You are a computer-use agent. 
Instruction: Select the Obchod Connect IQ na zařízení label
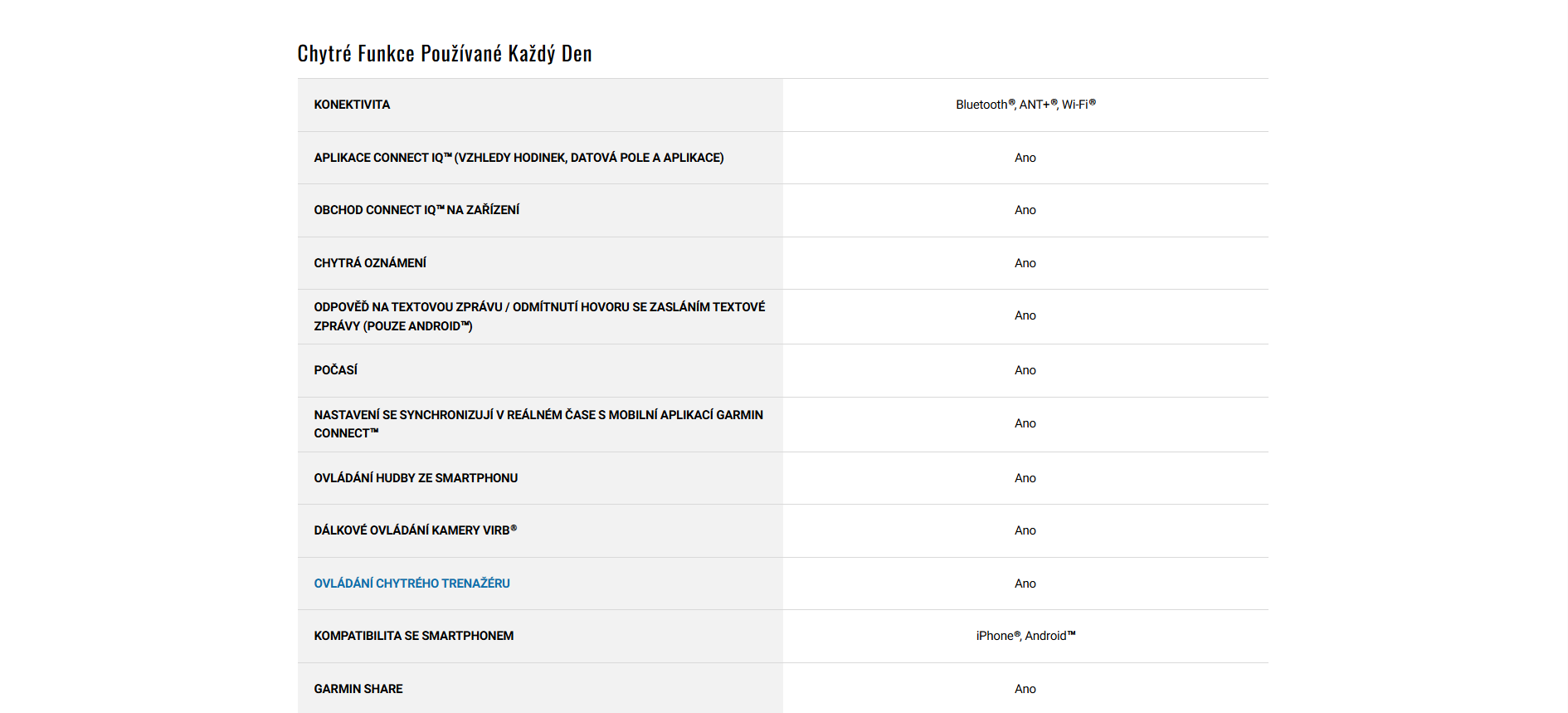click(416, 210)
